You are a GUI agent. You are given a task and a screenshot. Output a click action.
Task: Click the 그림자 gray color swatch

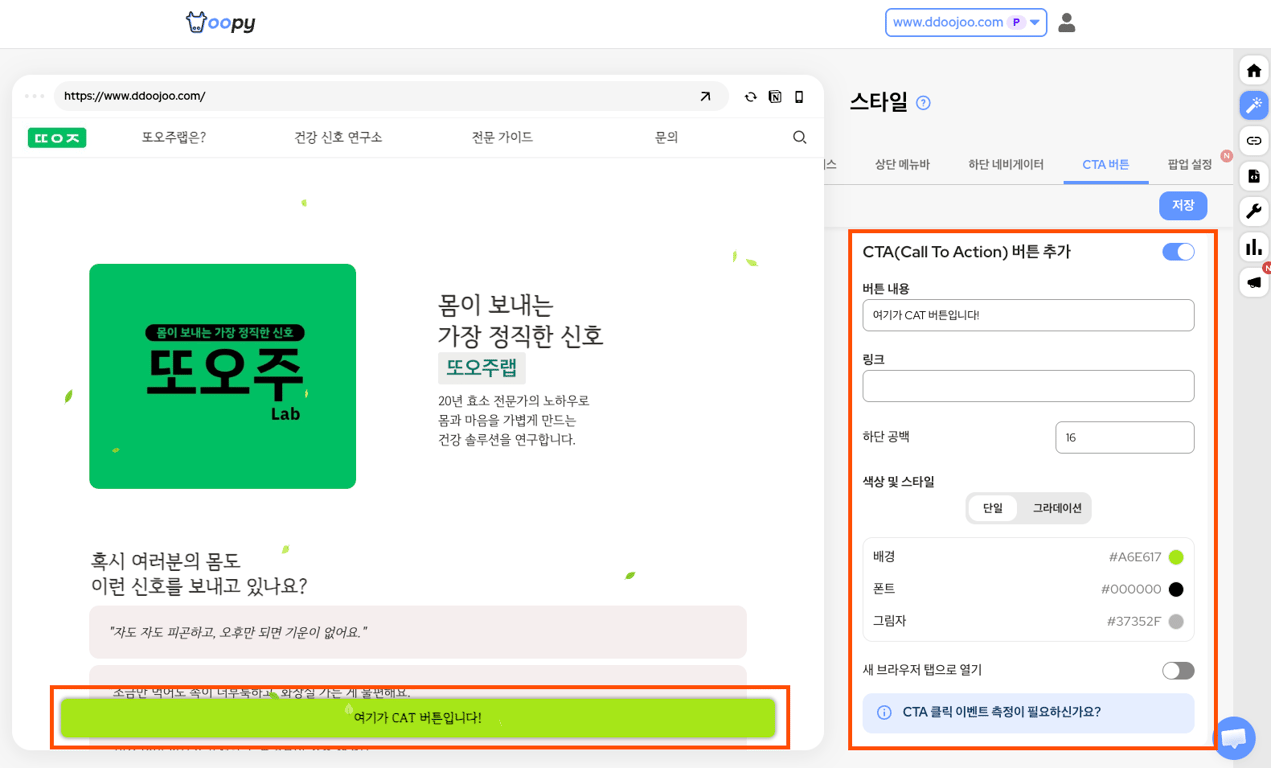(x=1176, y=621)
